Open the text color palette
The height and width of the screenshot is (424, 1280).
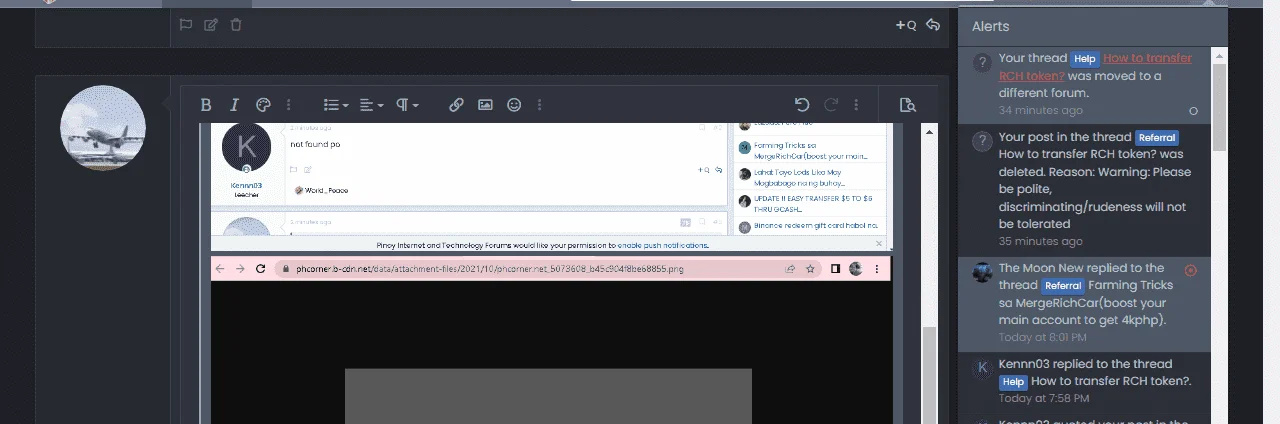pos(263,104)
